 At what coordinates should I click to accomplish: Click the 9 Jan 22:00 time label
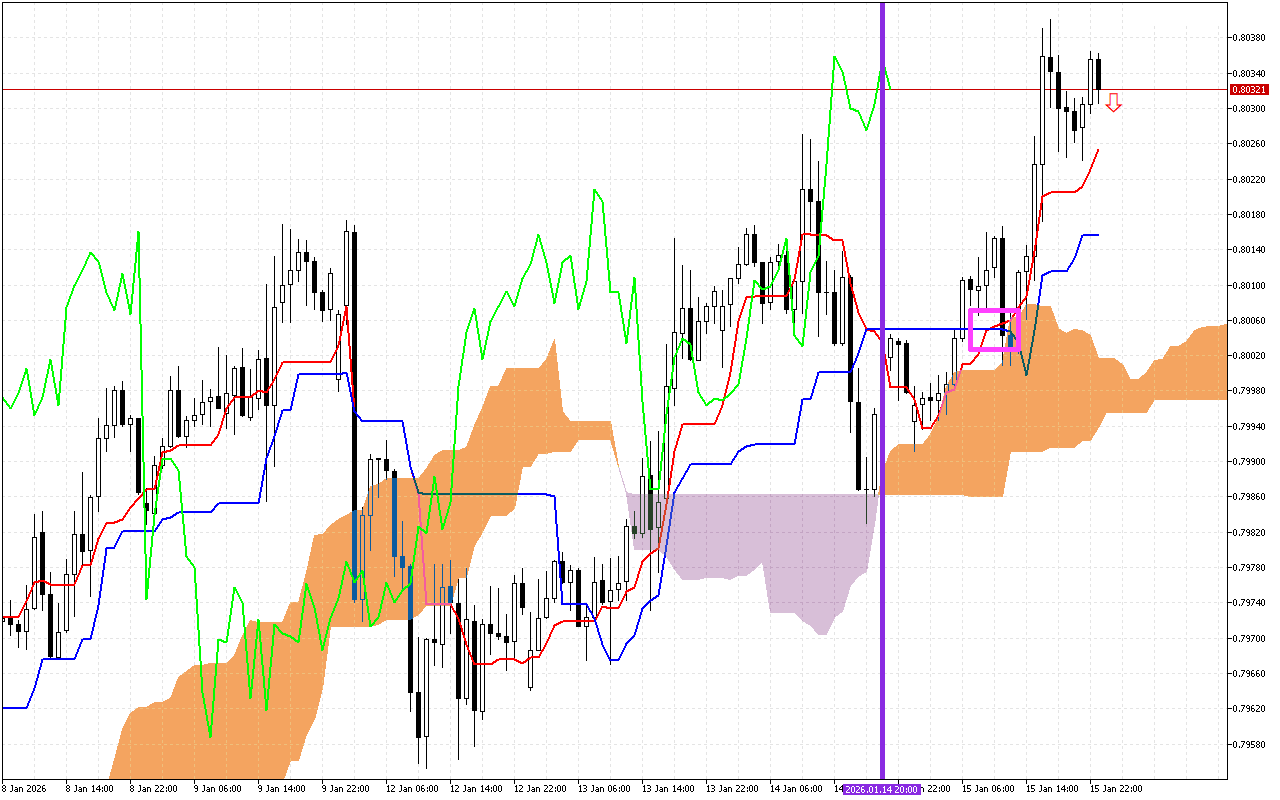tap(345, 789)
